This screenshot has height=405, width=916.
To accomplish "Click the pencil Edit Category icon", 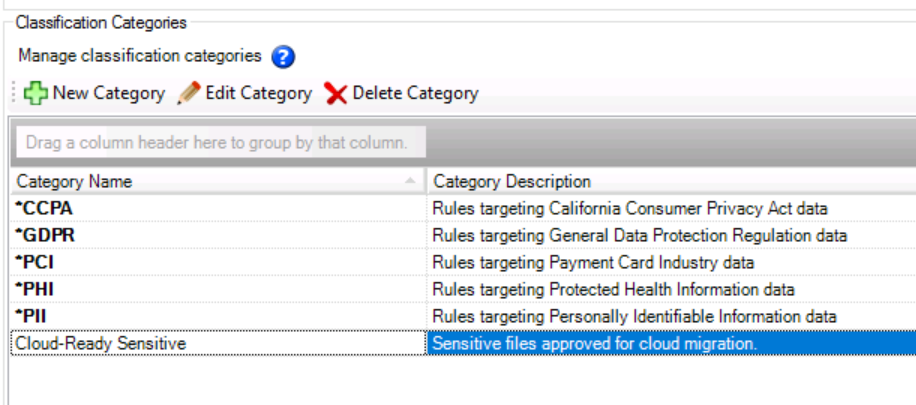I will tap(189, 93).
